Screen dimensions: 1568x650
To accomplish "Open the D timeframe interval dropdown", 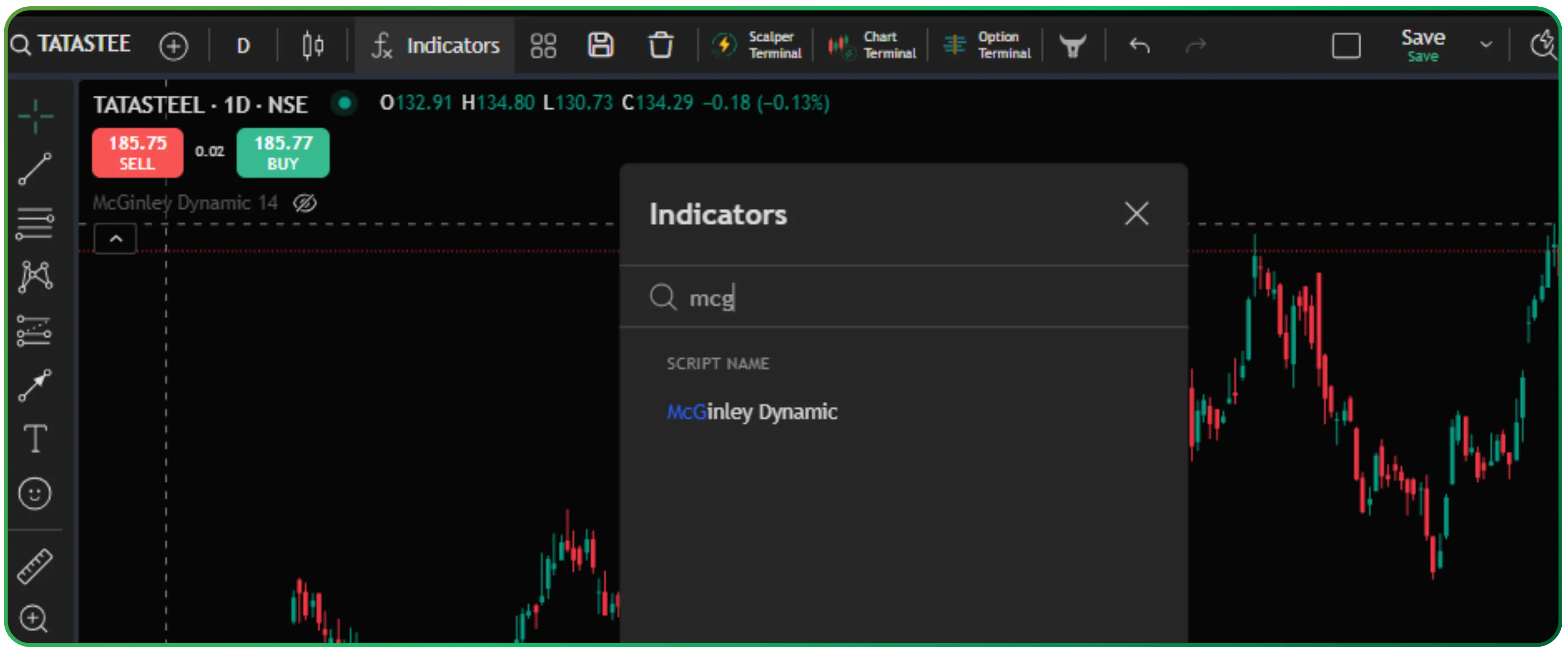I will tap(243, 46).
